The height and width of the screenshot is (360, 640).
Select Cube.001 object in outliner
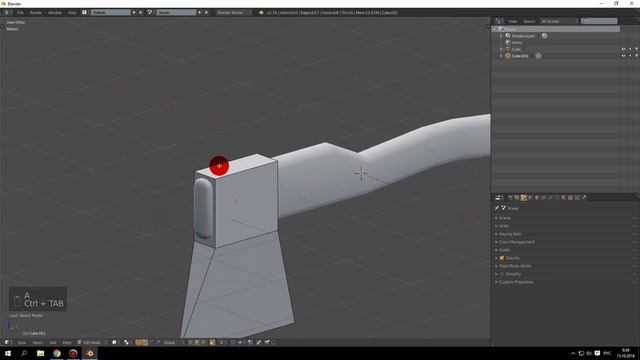tap(520, 56)
